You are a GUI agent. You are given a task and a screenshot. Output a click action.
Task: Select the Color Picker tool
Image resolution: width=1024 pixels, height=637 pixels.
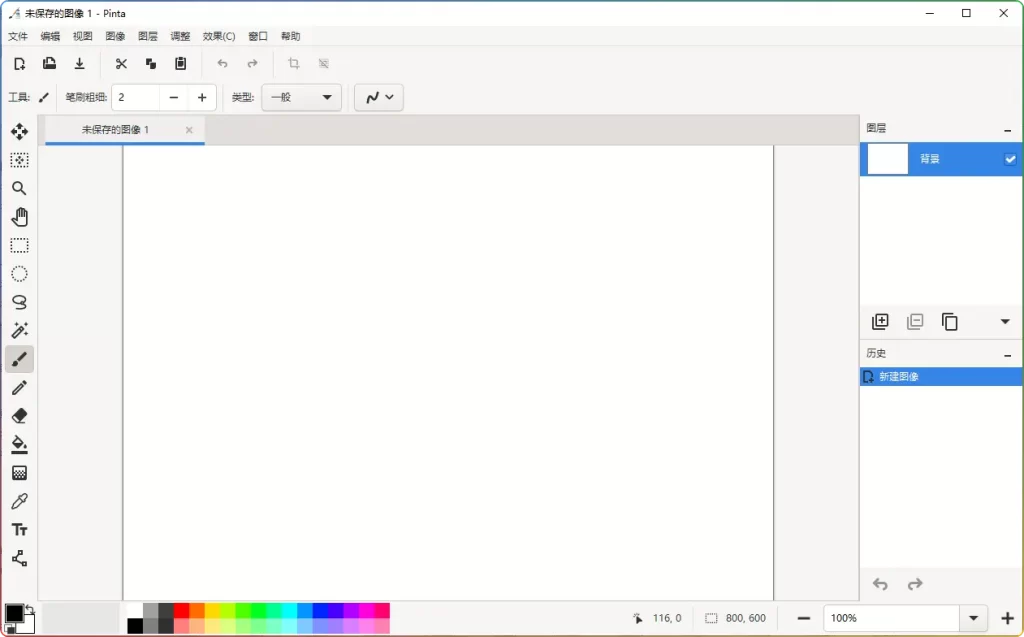pyautogui.click(x=19, y=501)
